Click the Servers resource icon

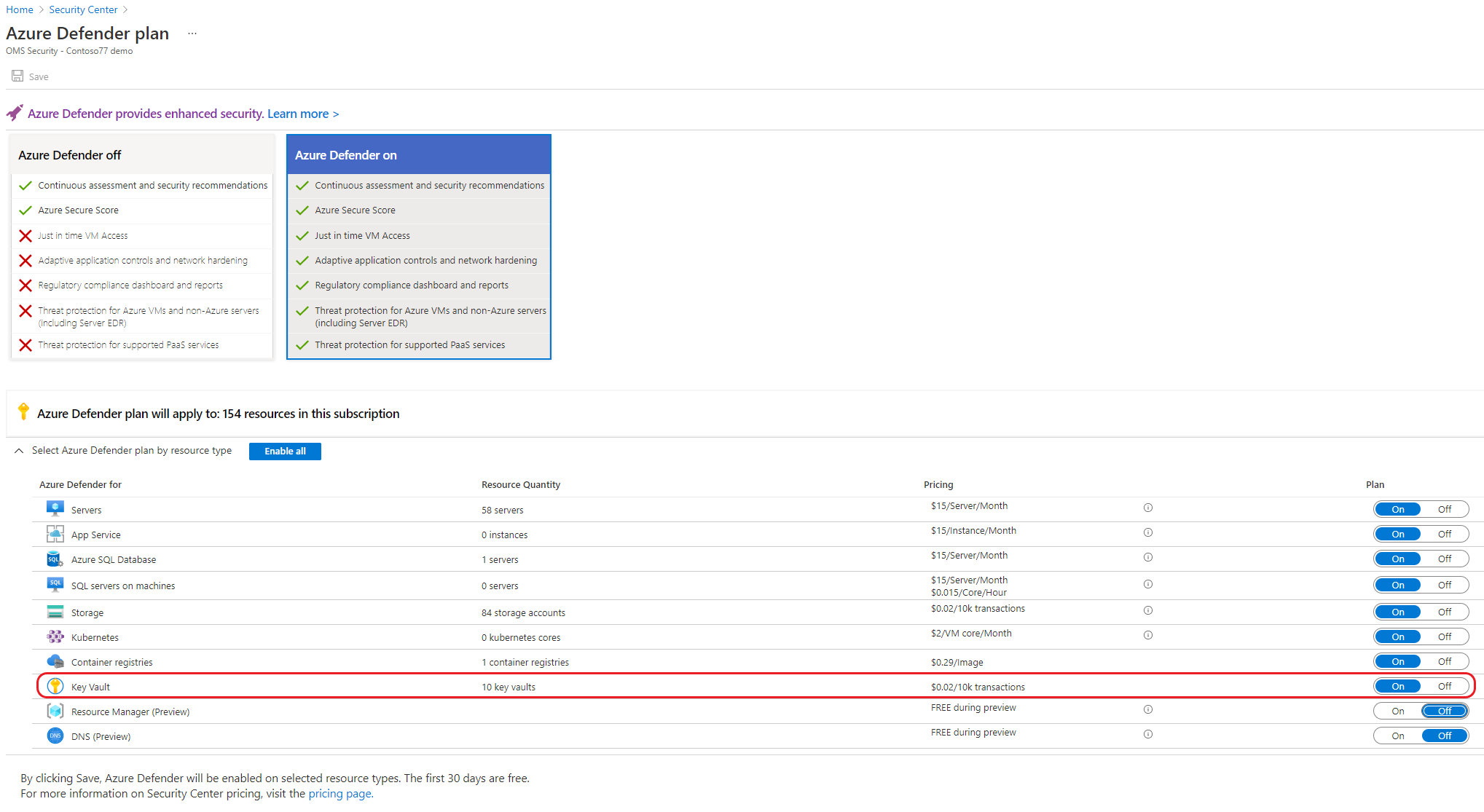[55, 508]
